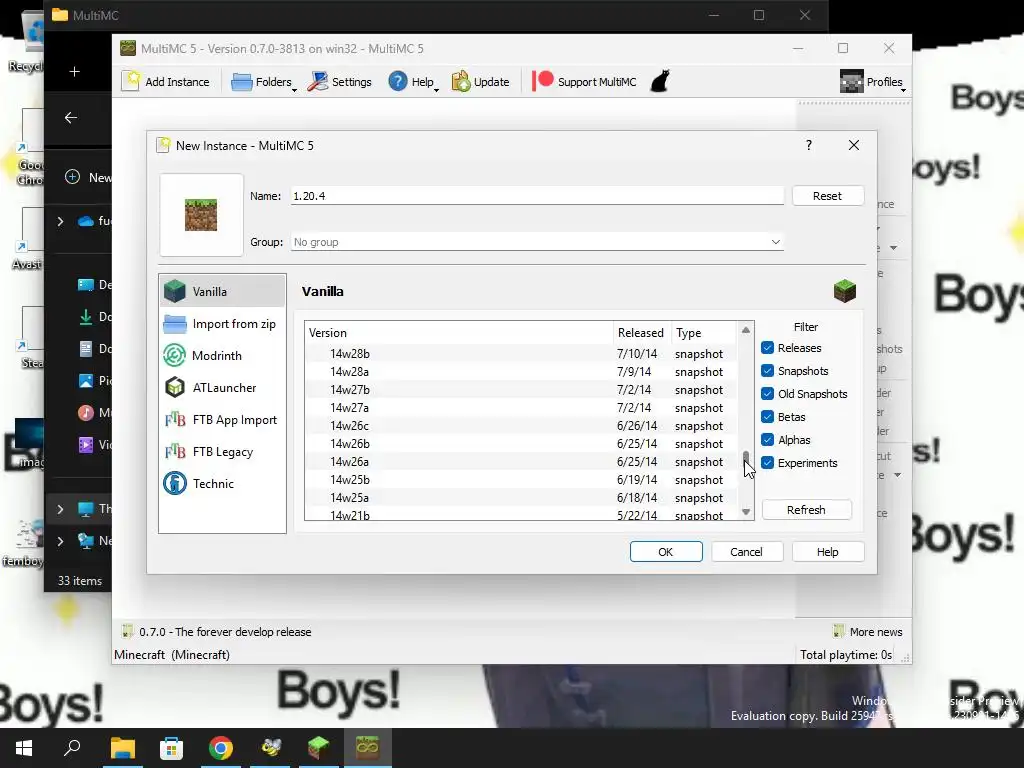Toggle the Betas filter checkbox
Image resolution: width=1024 pixels, height=768 pixels.
(767, 417)
